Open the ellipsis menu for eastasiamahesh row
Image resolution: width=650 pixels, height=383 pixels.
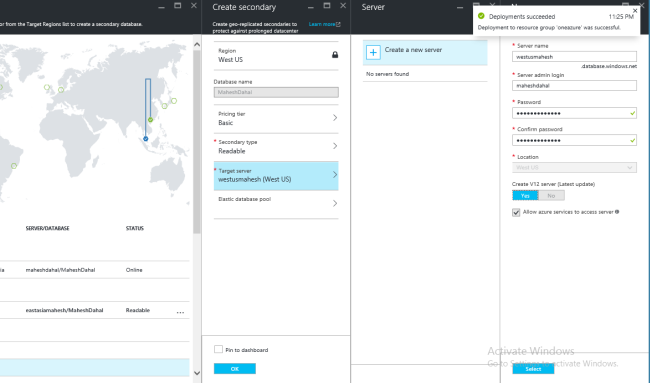(x=180, y=312)
